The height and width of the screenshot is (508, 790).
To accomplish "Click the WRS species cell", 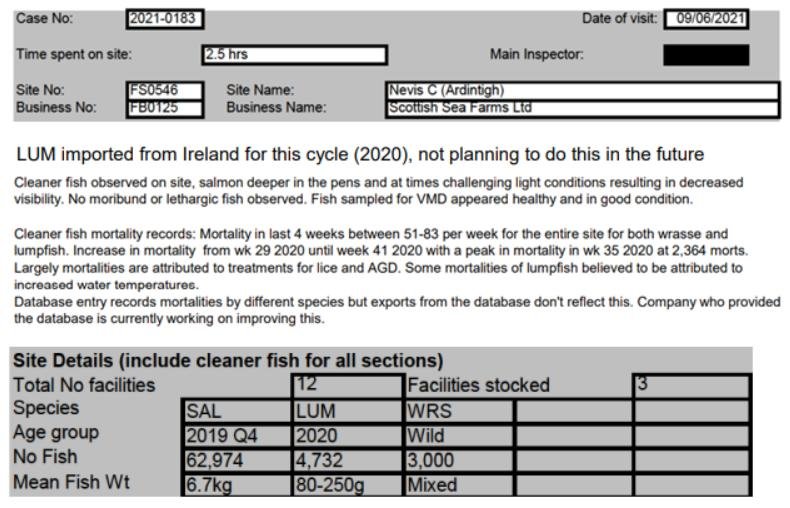I will [x=458, y=411].
